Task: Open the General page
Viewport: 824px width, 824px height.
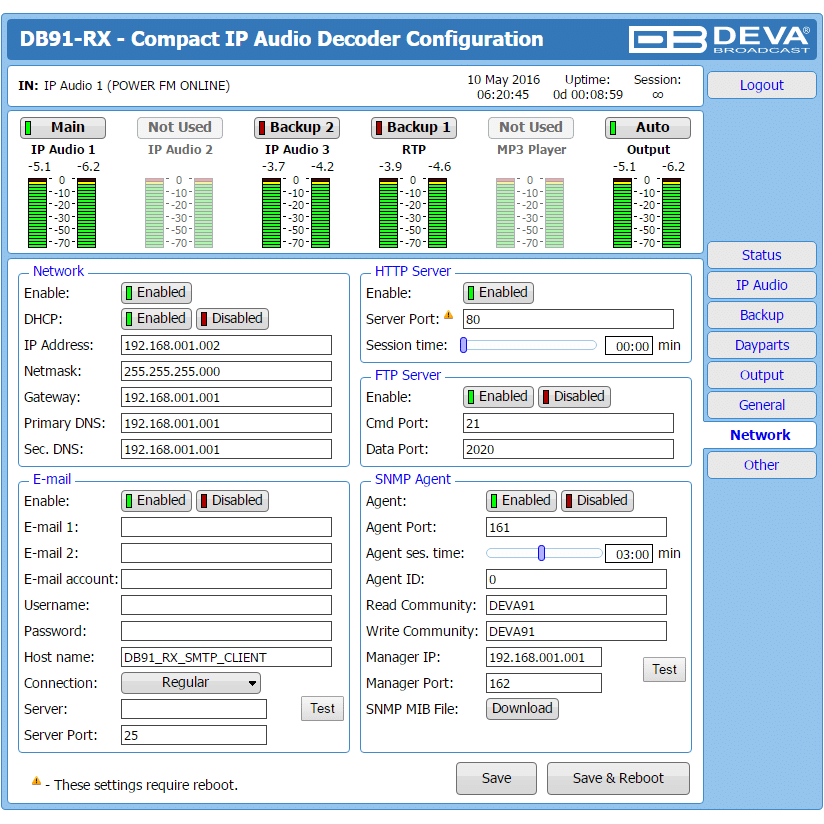Action: pyautogui.click(x=761, y=405)
